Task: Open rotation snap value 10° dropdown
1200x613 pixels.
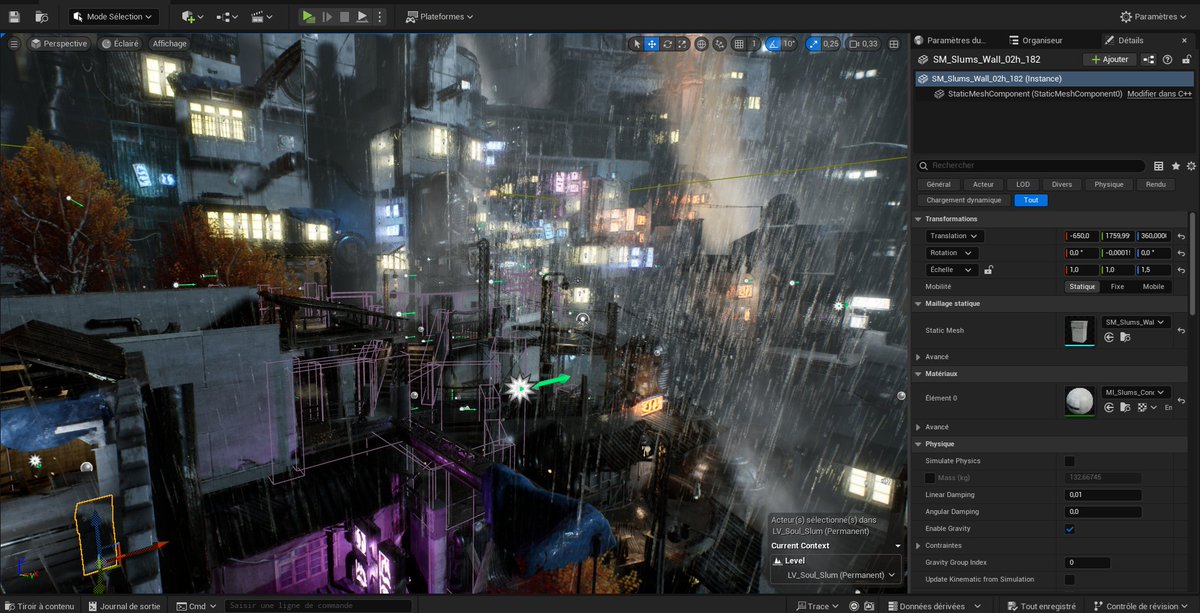Action: (x=790, y=44)
